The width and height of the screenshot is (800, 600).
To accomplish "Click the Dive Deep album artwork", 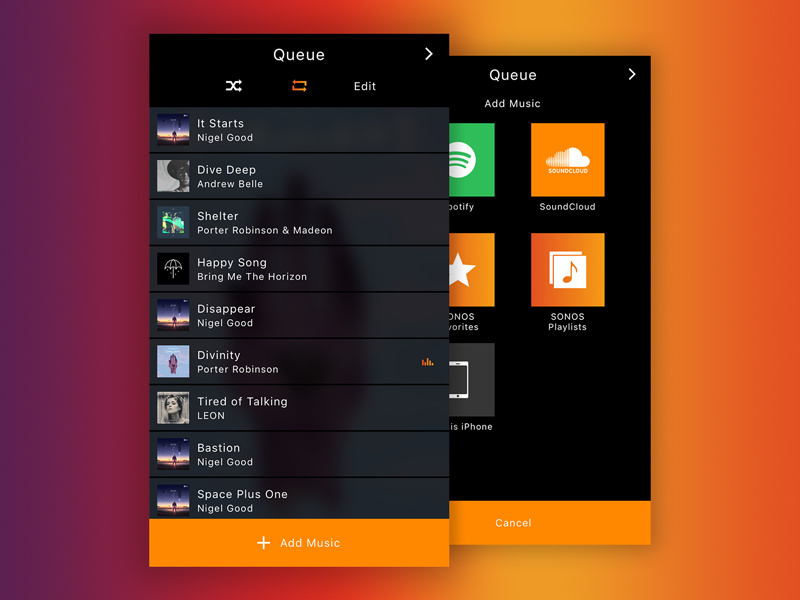I will click(172, 176).
